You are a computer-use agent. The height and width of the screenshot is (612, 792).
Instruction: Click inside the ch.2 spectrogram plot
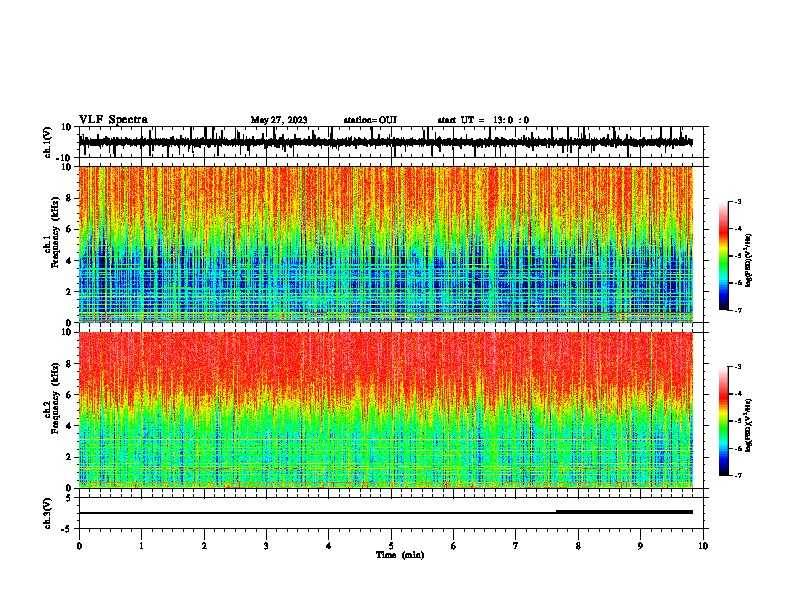386,410
